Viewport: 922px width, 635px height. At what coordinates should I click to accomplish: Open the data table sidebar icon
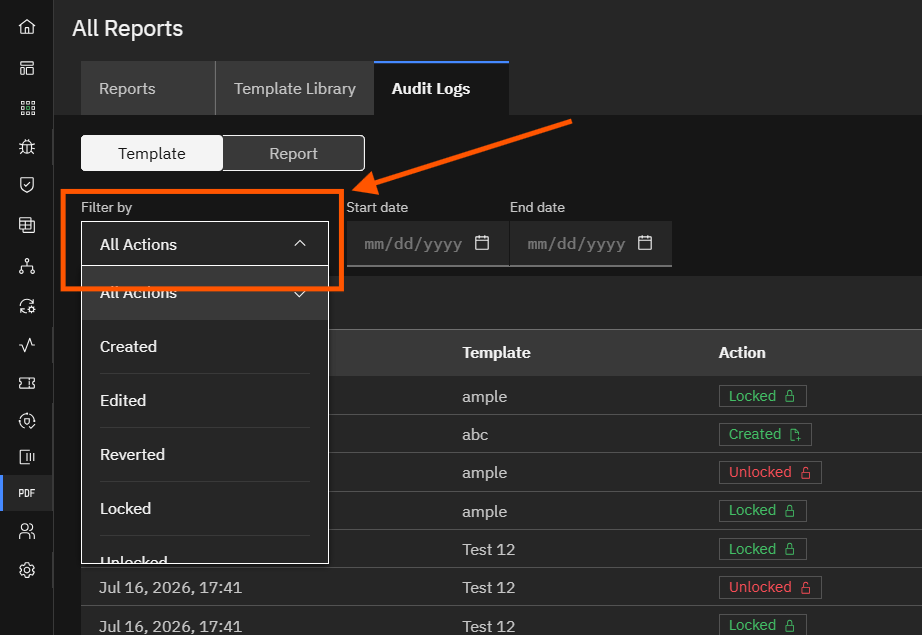[26, 225]
